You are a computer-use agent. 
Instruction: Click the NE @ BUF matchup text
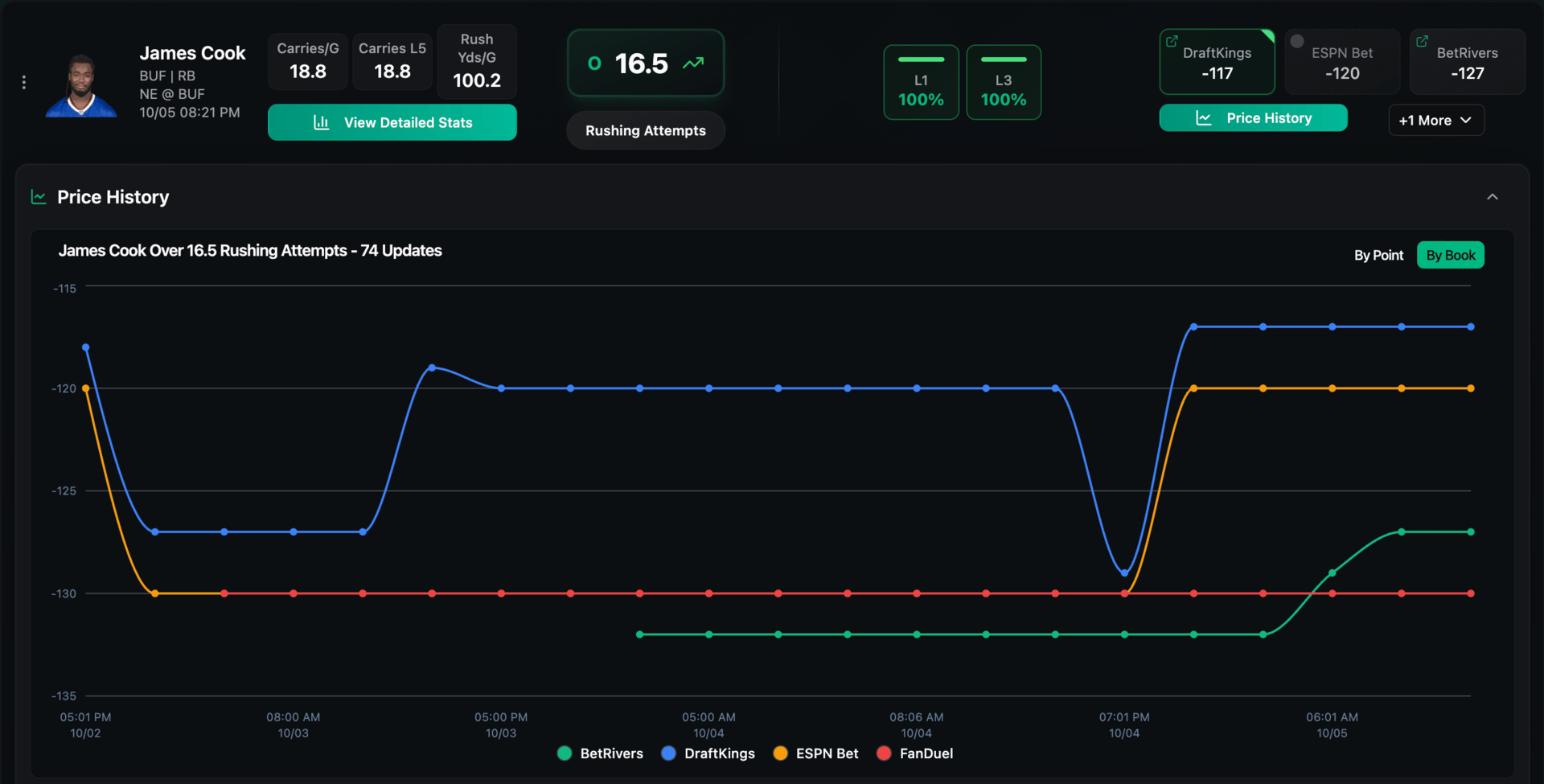172,94
